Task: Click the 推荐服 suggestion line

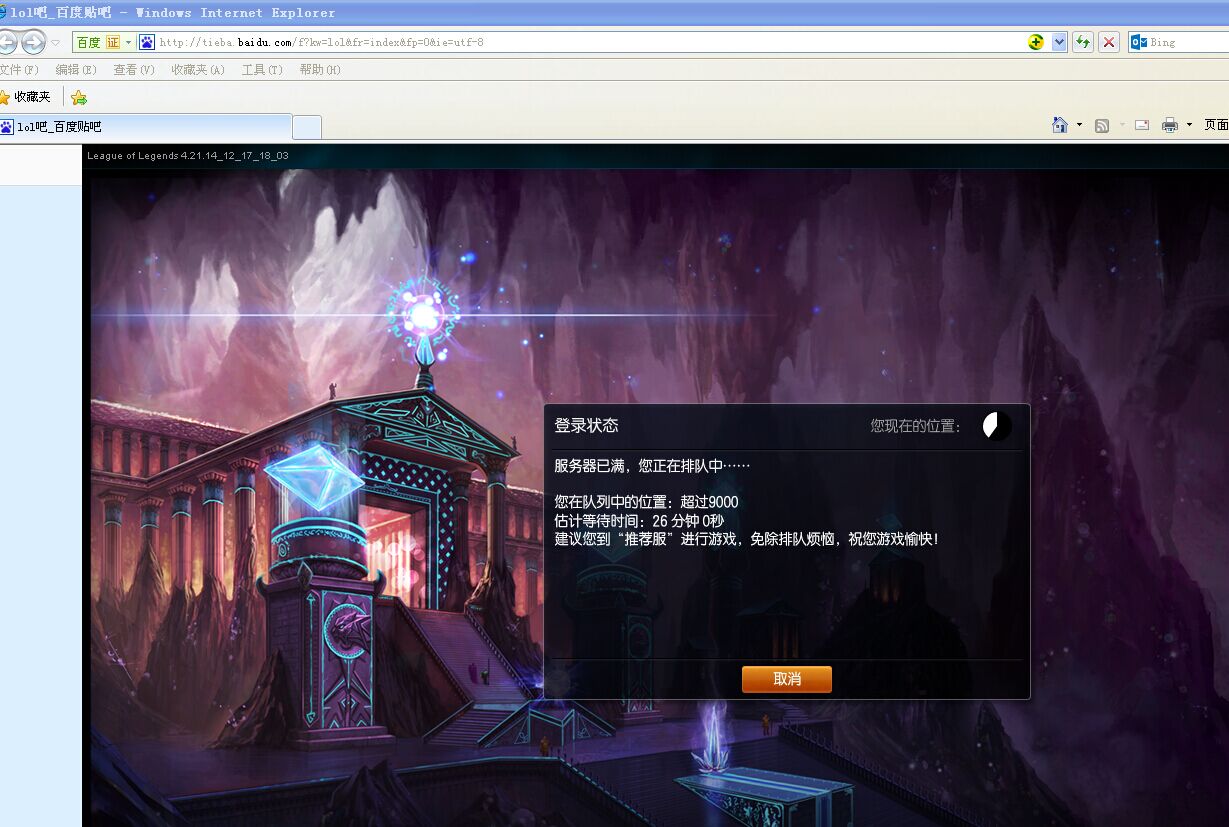Action: [747, 539]
